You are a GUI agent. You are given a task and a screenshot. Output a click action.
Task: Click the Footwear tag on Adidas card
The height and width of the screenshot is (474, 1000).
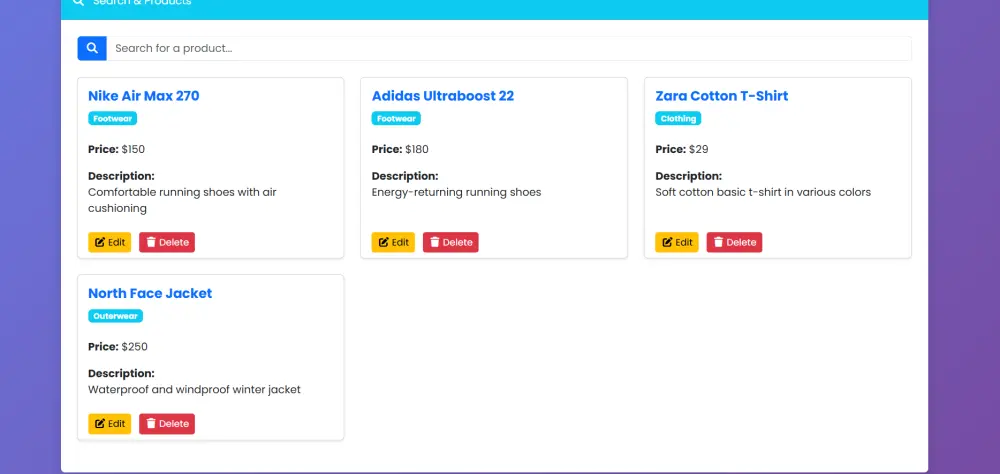pyautogui.click(x=396, y=118)
